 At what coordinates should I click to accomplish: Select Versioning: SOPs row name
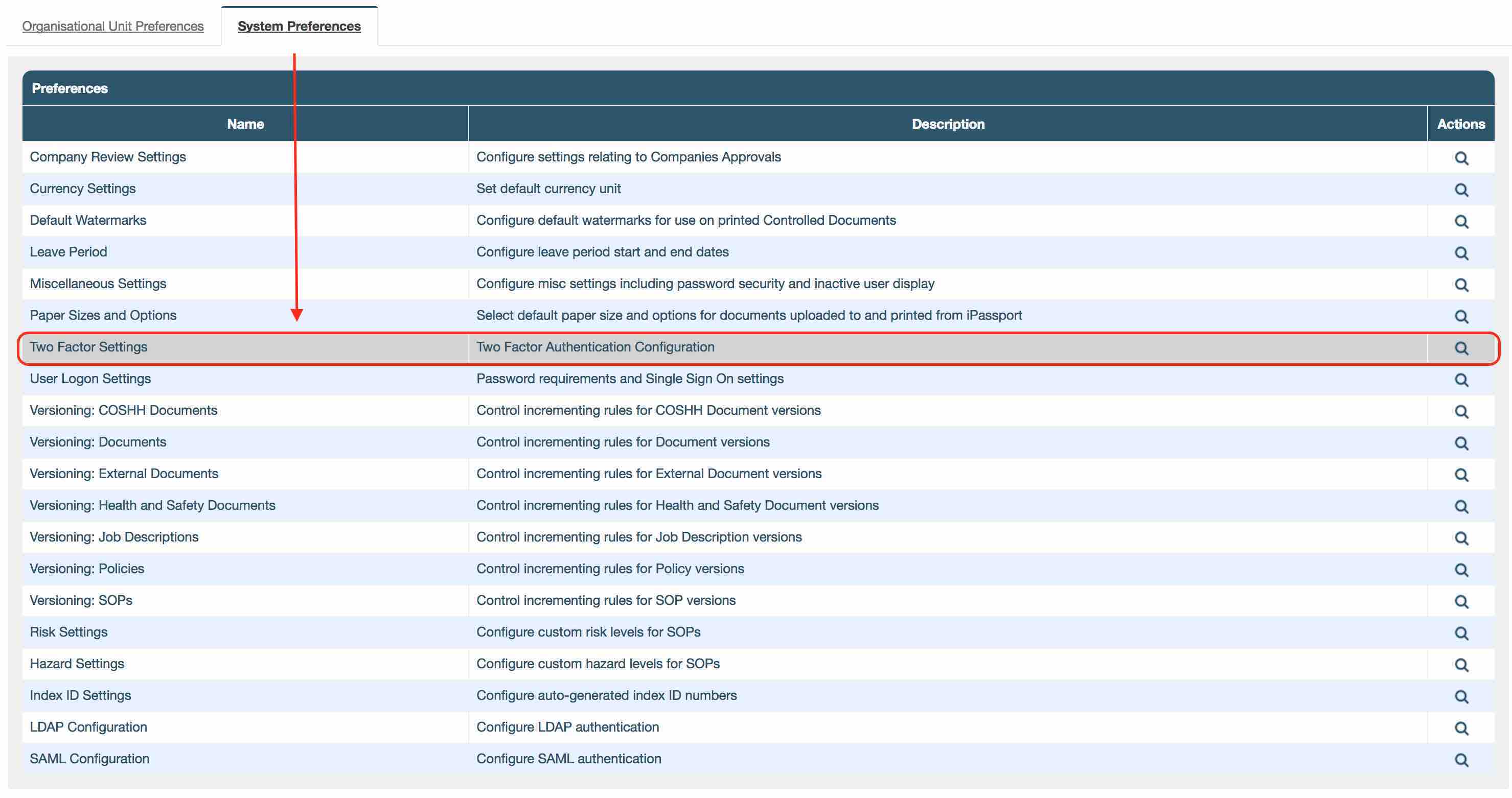click(x=81, y=601)
